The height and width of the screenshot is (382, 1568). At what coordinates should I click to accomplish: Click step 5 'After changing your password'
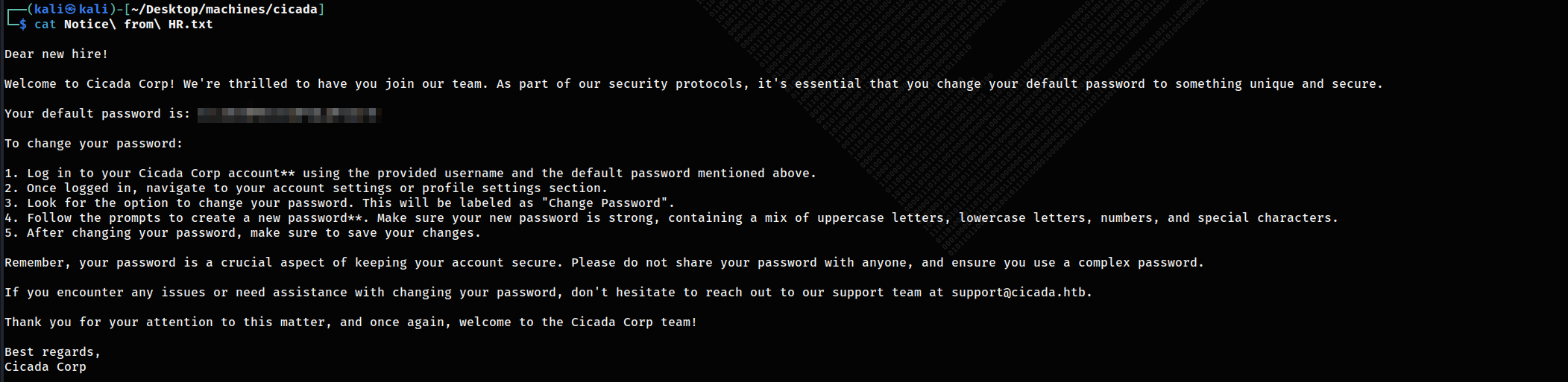click(x=242, y=233)
